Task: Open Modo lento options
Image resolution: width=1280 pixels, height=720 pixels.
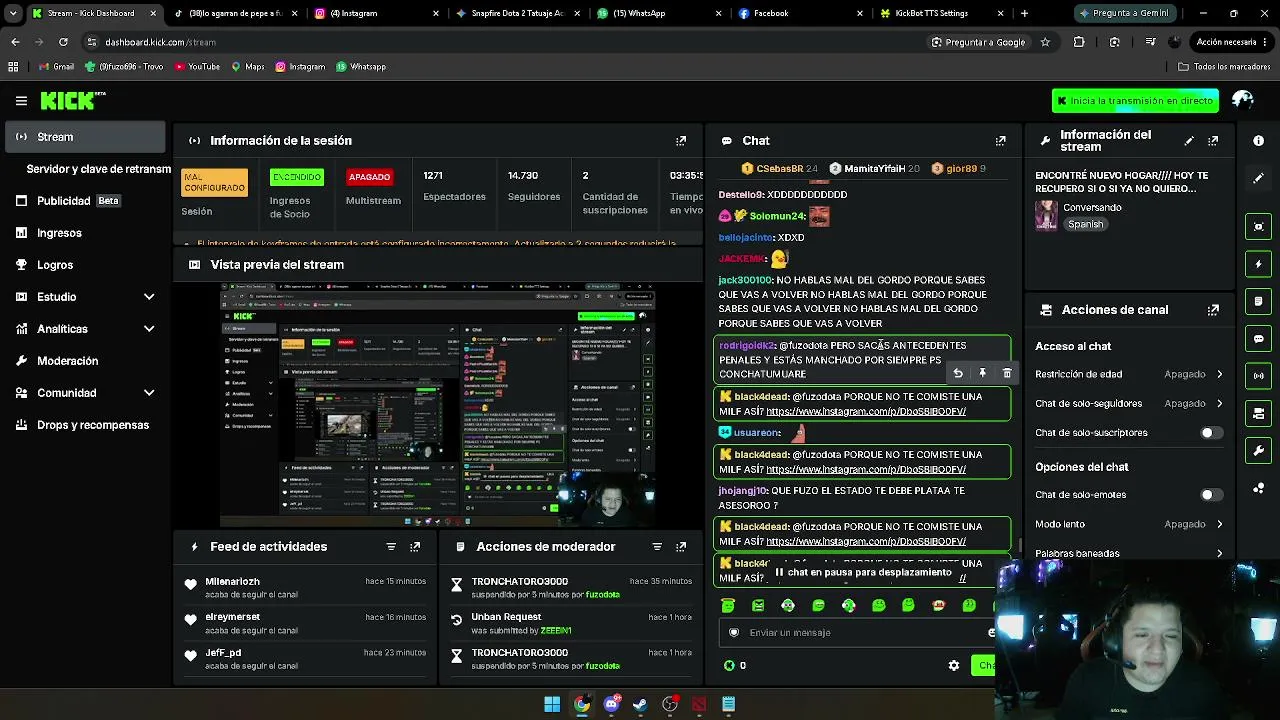Action: (x=1129, y=524)
